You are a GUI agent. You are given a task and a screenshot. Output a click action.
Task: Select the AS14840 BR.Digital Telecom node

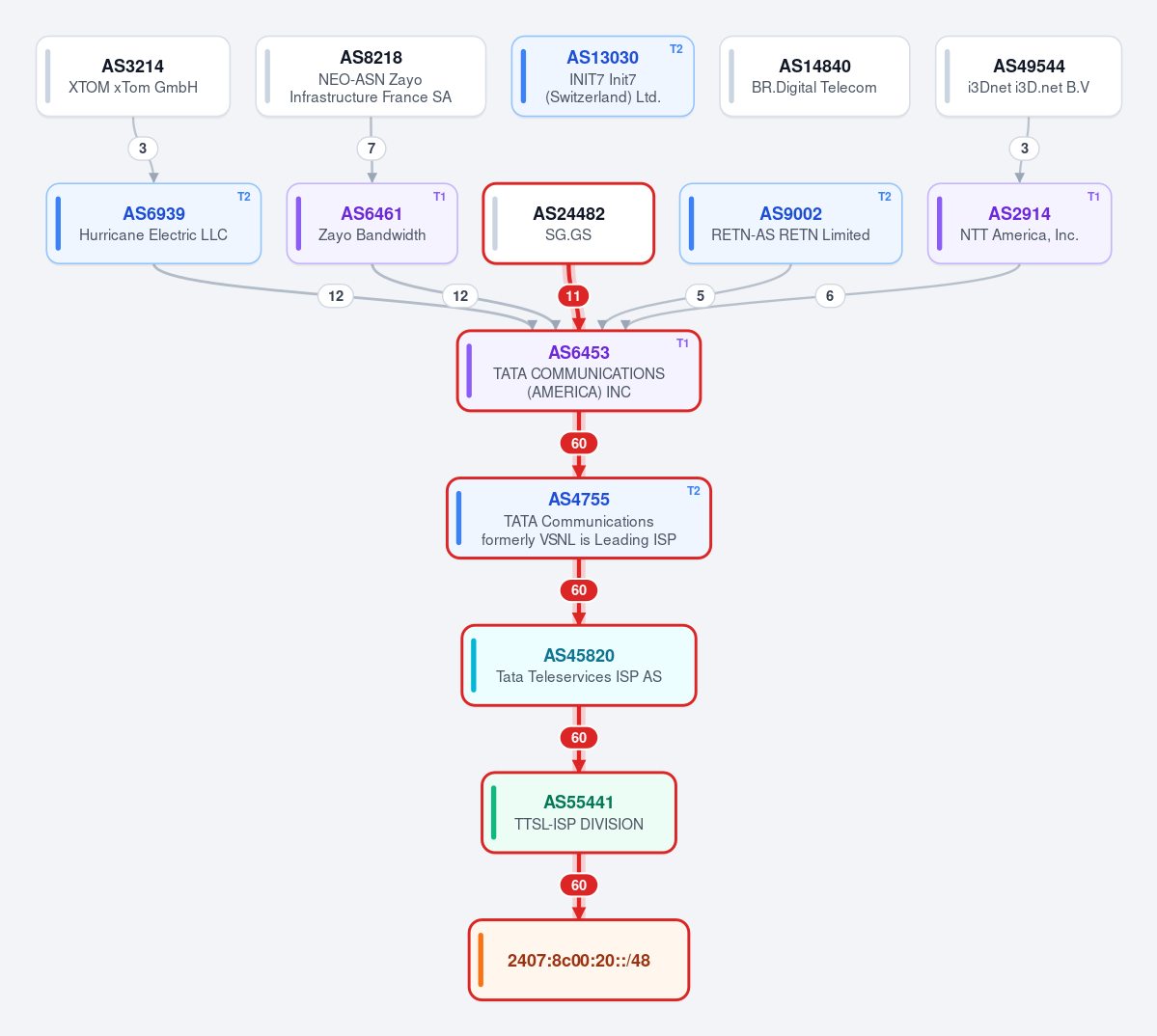814,76
